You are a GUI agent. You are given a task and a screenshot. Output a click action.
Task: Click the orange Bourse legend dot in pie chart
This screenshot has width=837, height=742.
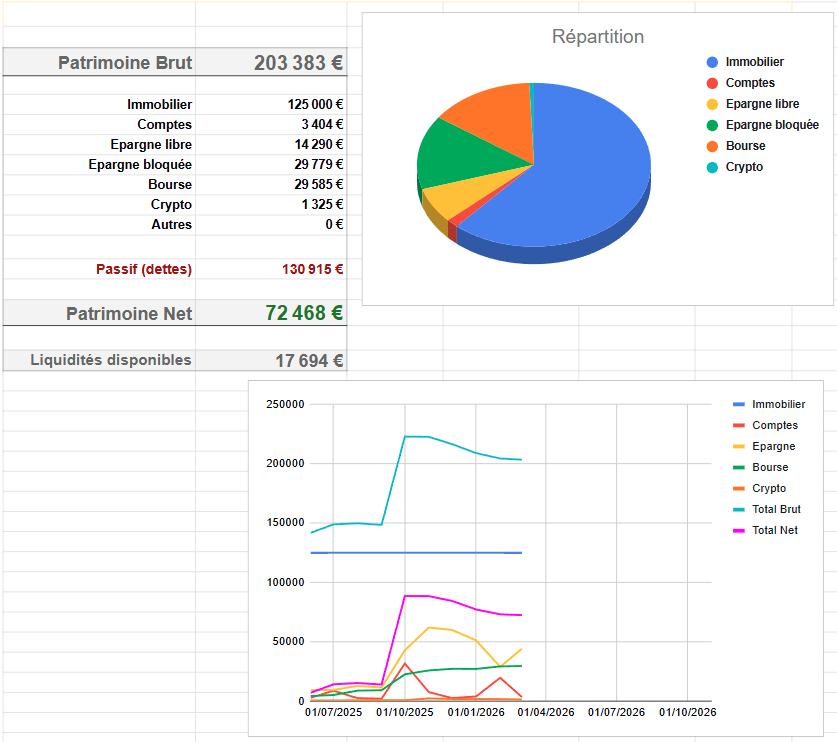point(712,146)
